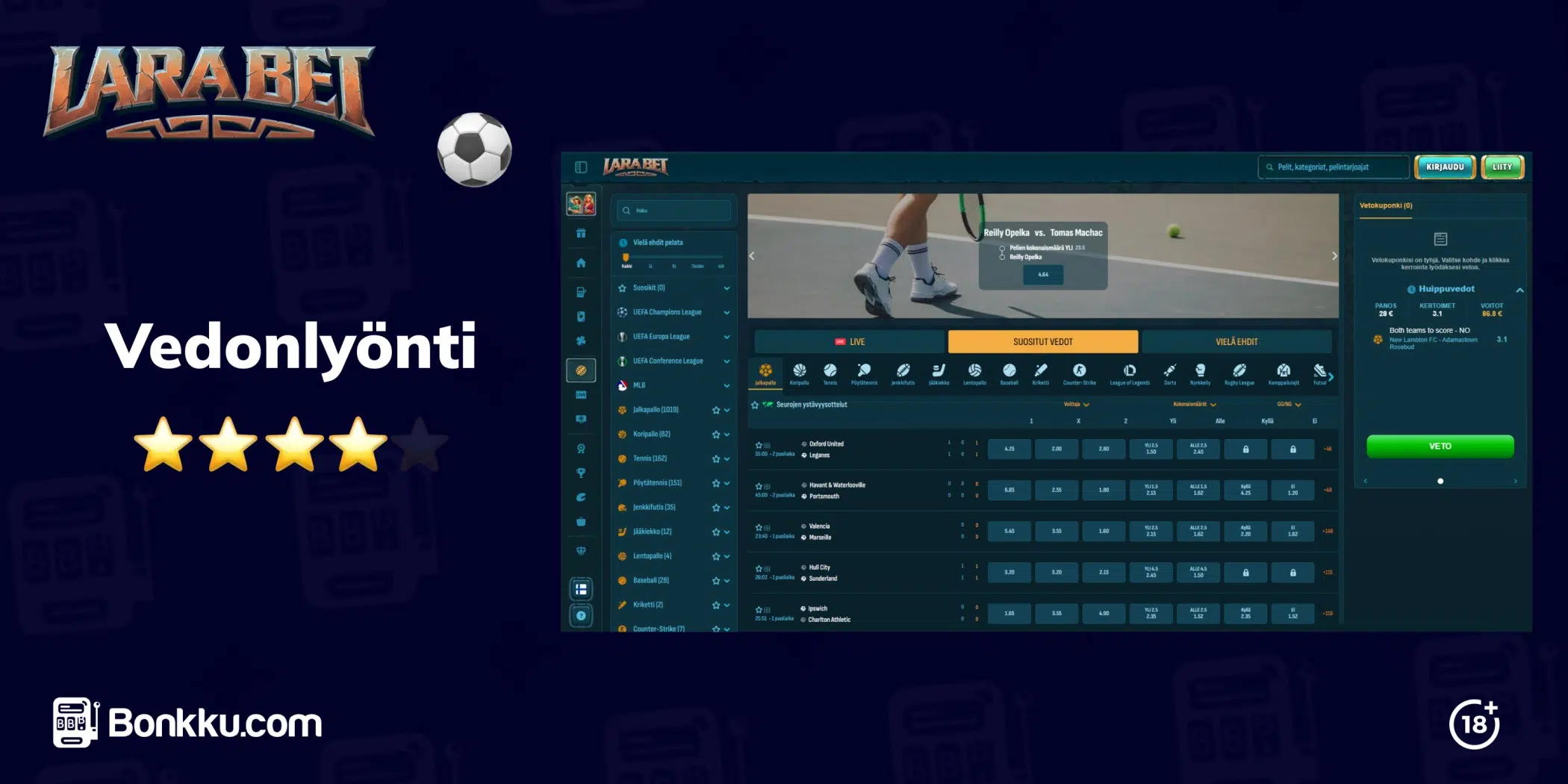Screen dimensions: 1568x784
Task: Click the Liity join button
Action: coord(1502,167)
